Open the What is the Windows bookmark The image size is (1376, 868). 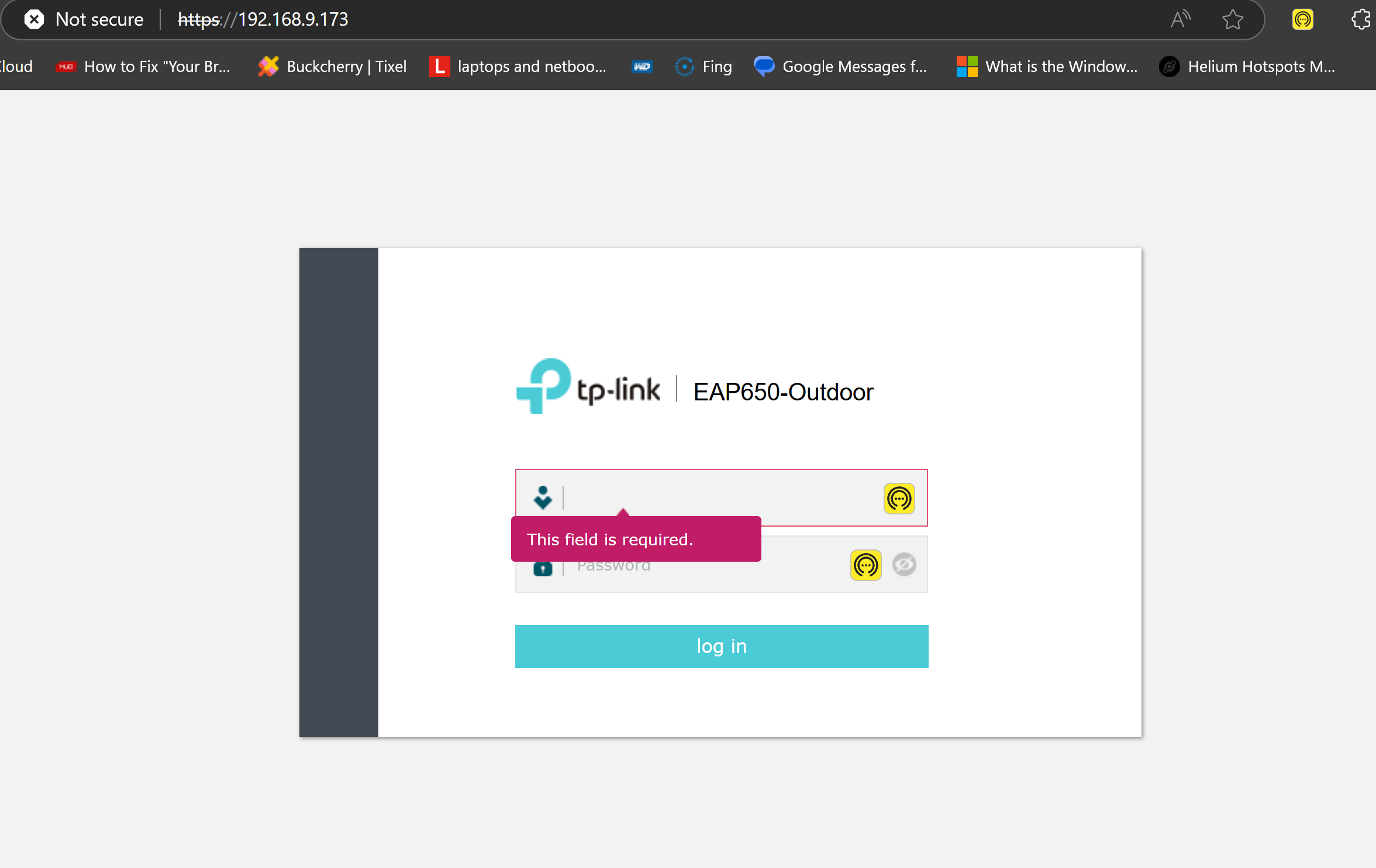coord(1047,67)
